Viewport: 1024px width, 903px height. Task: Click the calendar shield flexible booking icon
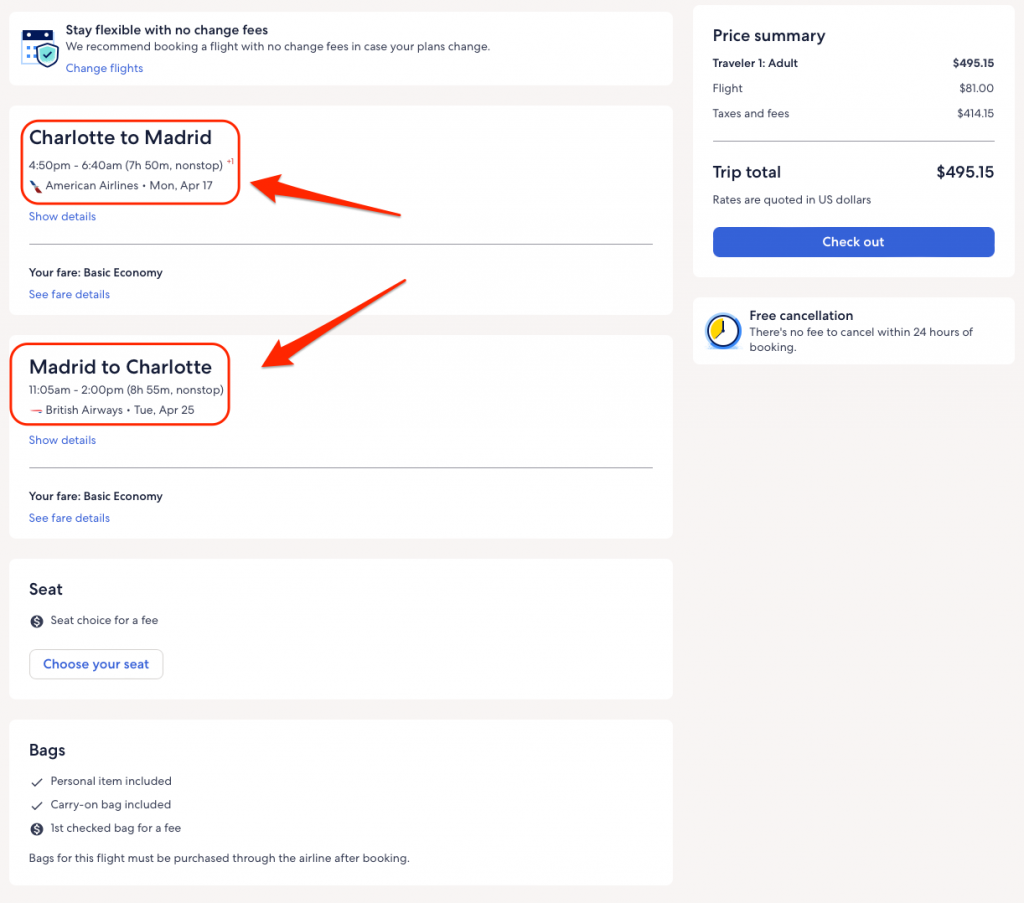tap(40, 47)
